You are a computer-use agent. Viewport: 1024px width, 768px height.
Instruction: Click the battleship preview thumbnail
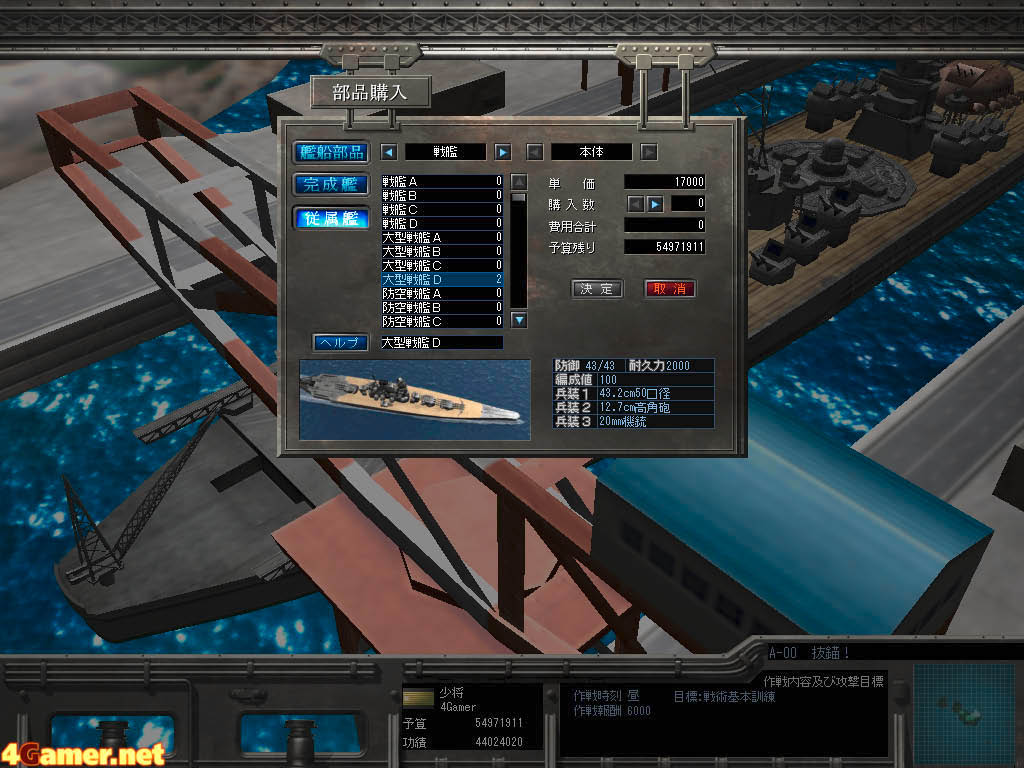[415, 399]
